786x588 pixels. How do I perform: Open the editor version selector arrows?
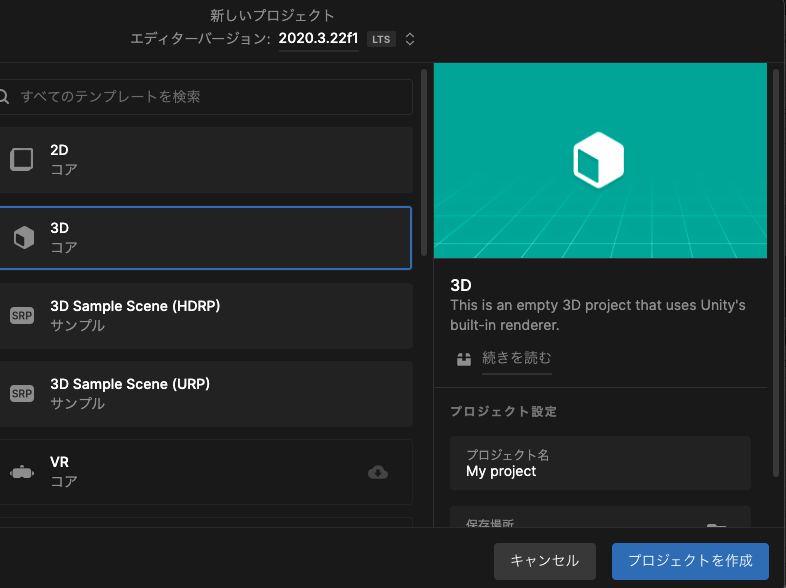coord(410,39)
